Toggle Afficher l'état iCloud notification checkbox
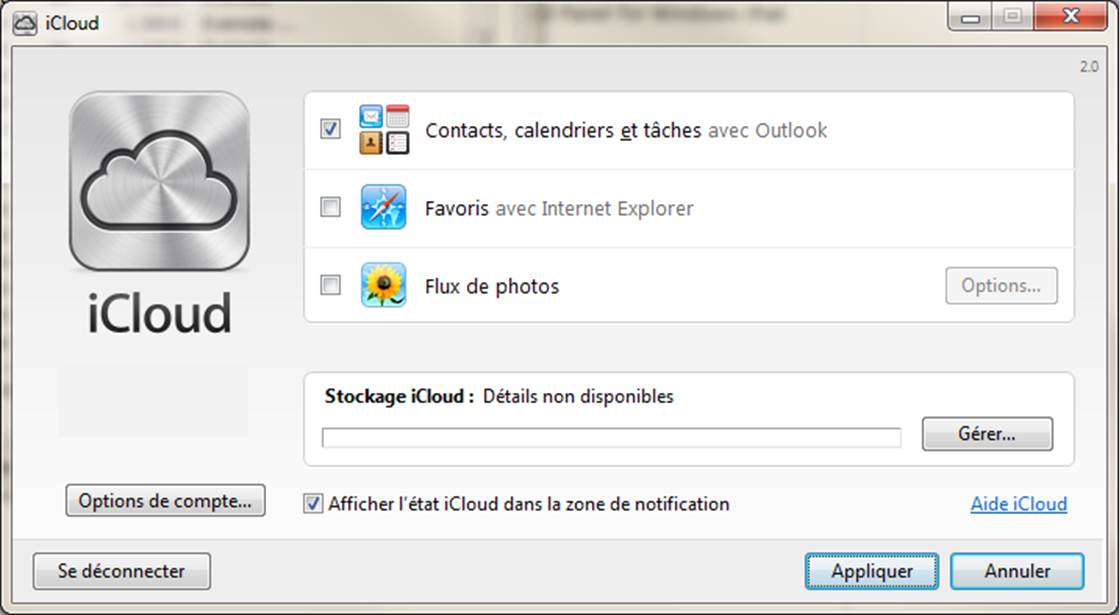 pyautogui.click(x=313, y=504)
